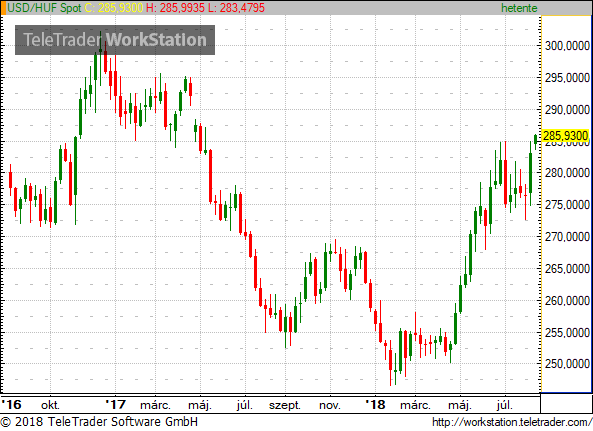The image size is (593, 431).
Task: Open the hetente timeframe selector
Action: [519, 8]
